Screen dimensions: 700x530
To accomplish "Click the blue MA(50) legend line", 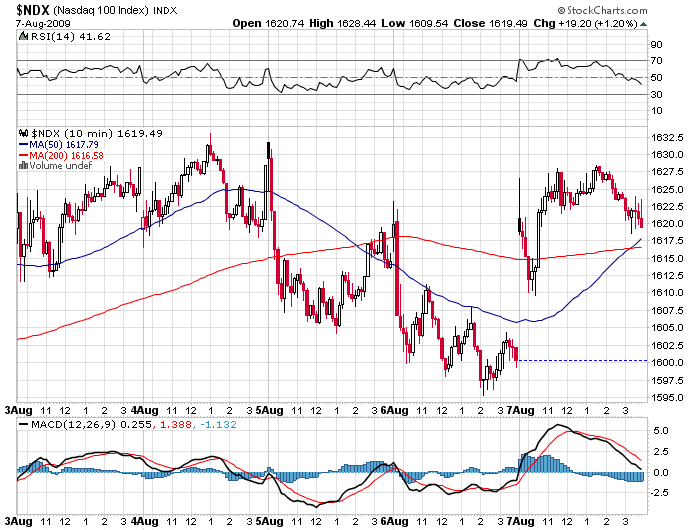I will pos(23,145).
